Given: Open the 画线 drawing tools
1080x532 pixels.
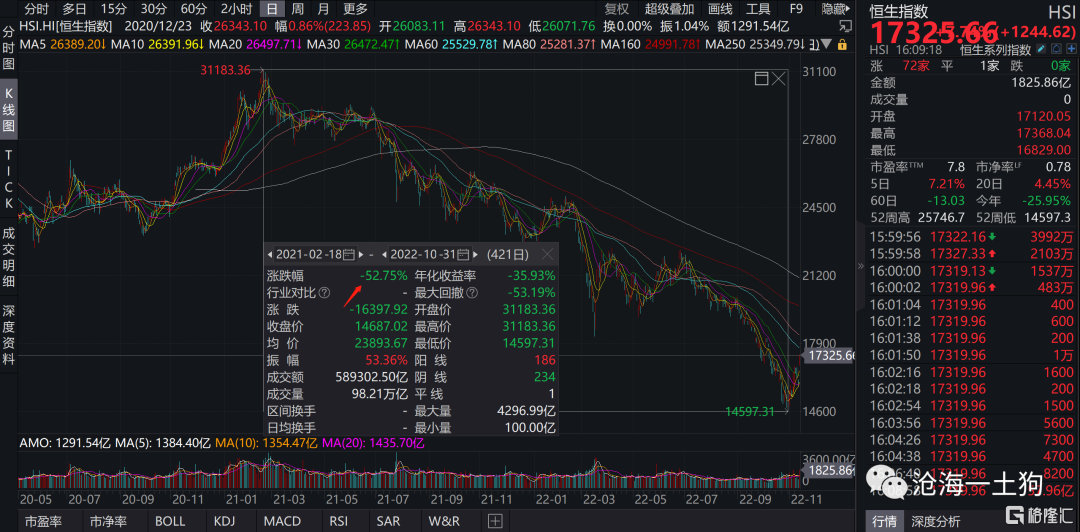Looking at the screenshot, I should [720, 9].
